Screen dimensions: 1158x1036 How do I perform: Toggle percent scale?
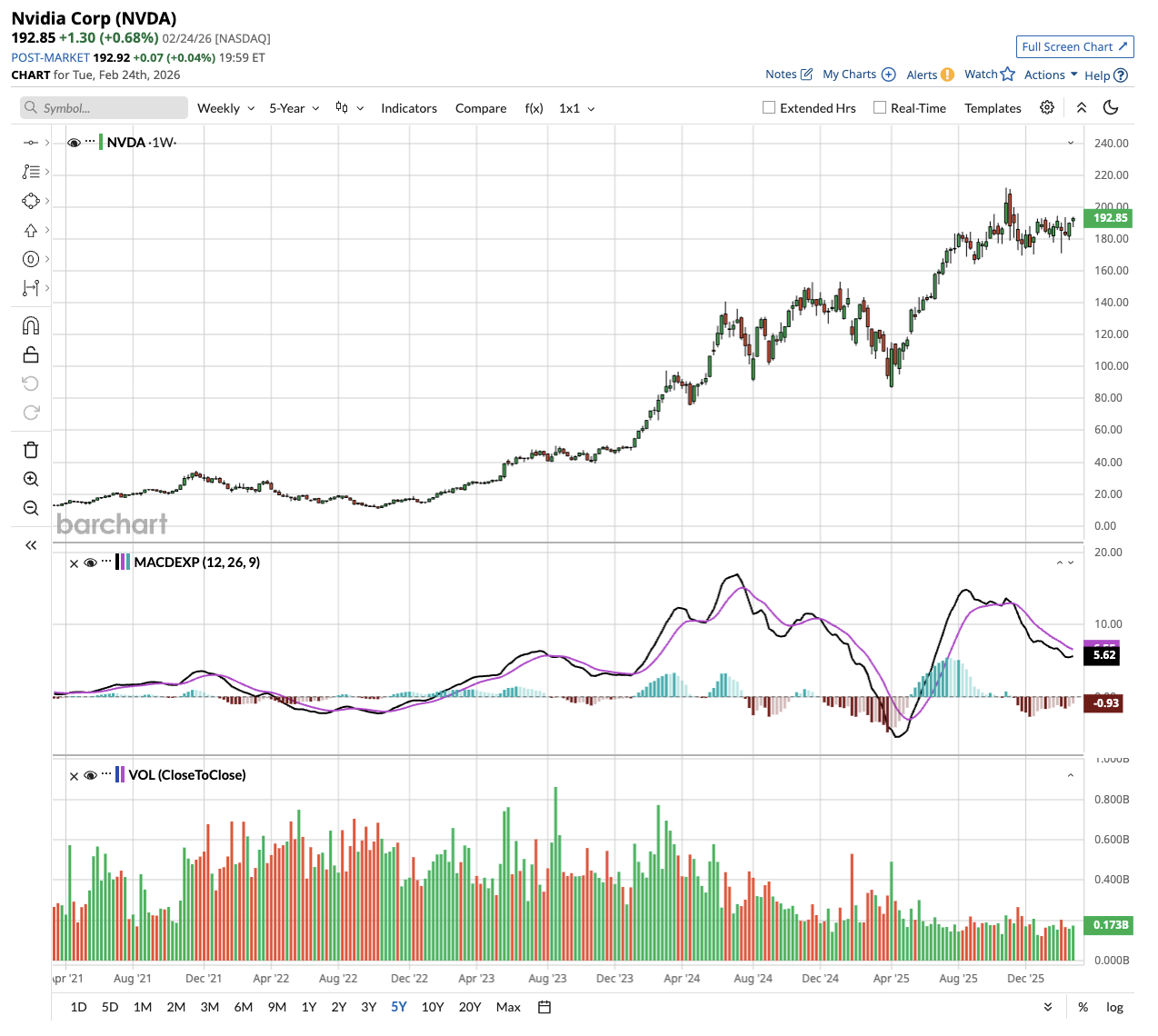click(x=1083, y=1007)
